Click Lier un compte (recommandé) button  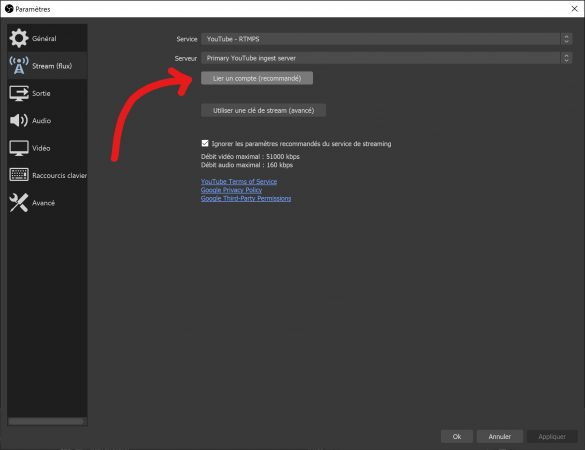pos(257,78)
